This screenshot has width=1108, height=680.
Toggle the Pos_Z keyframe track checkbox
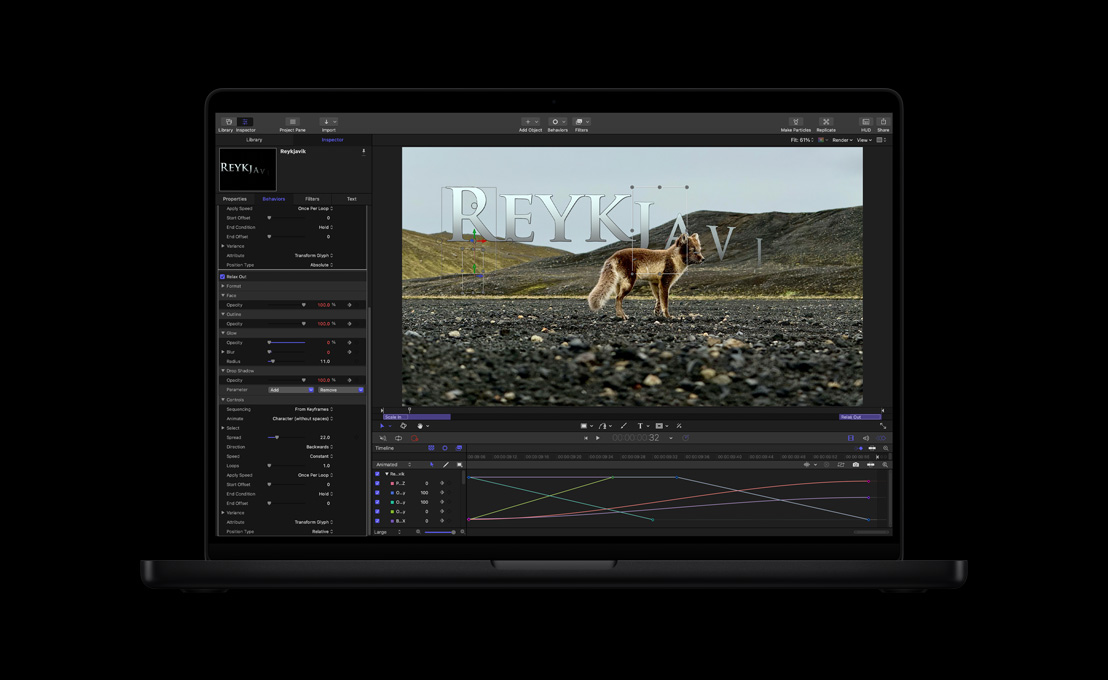click(x=377, y=483)
